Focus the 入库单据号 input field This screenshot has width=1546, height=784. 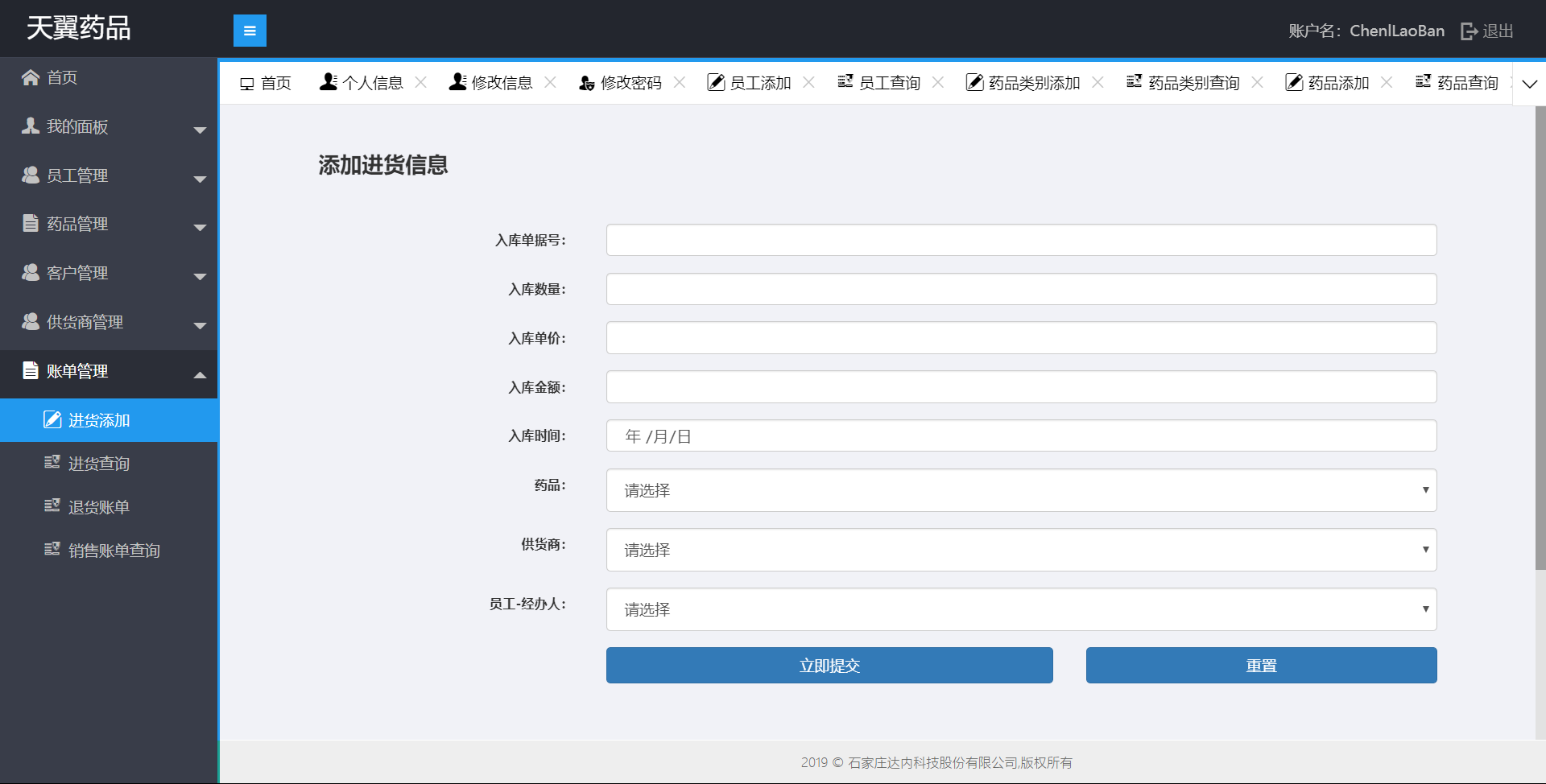[x=1021, y=240]
